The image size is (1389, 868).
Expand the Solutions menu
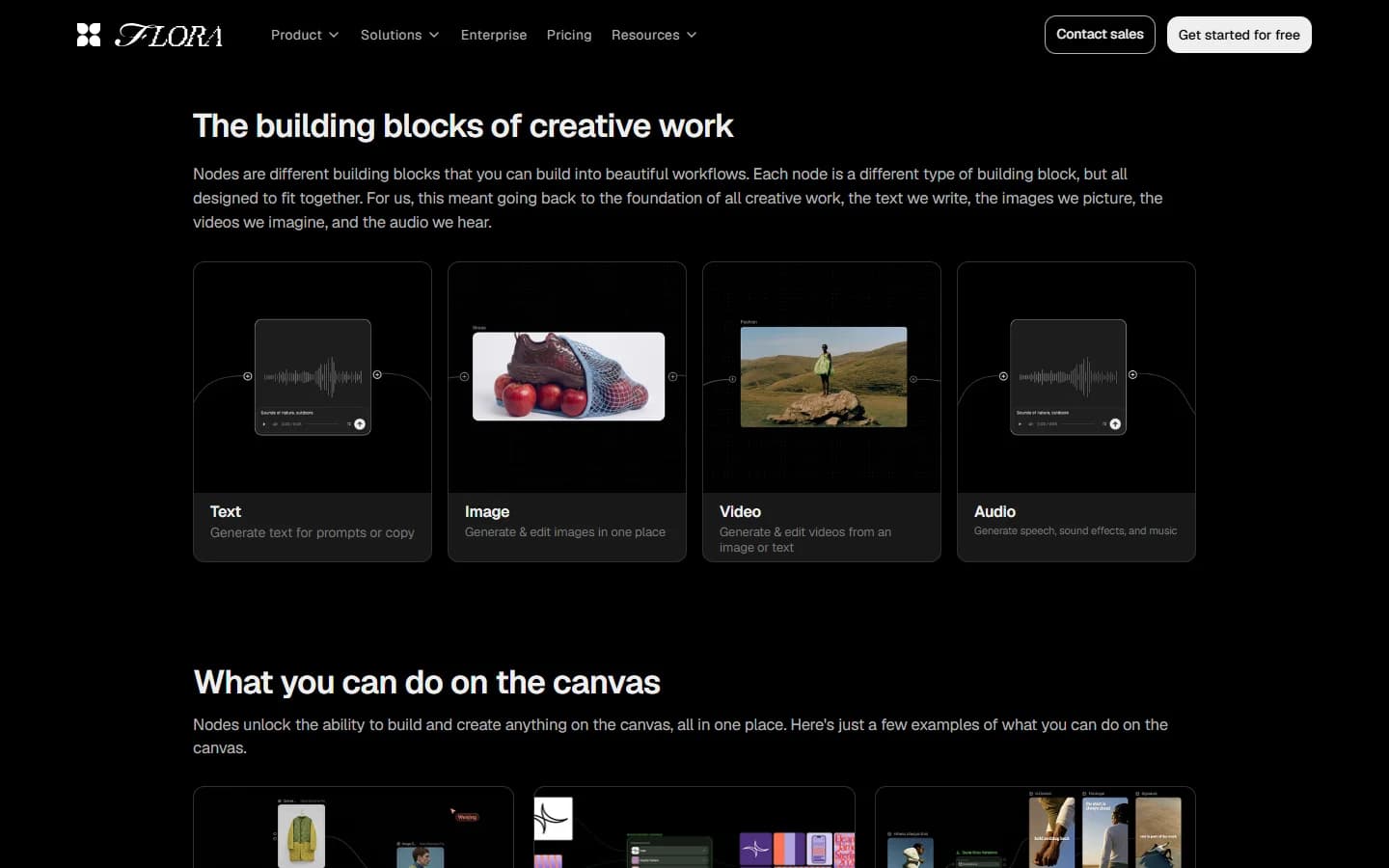(x=399, y=35)
